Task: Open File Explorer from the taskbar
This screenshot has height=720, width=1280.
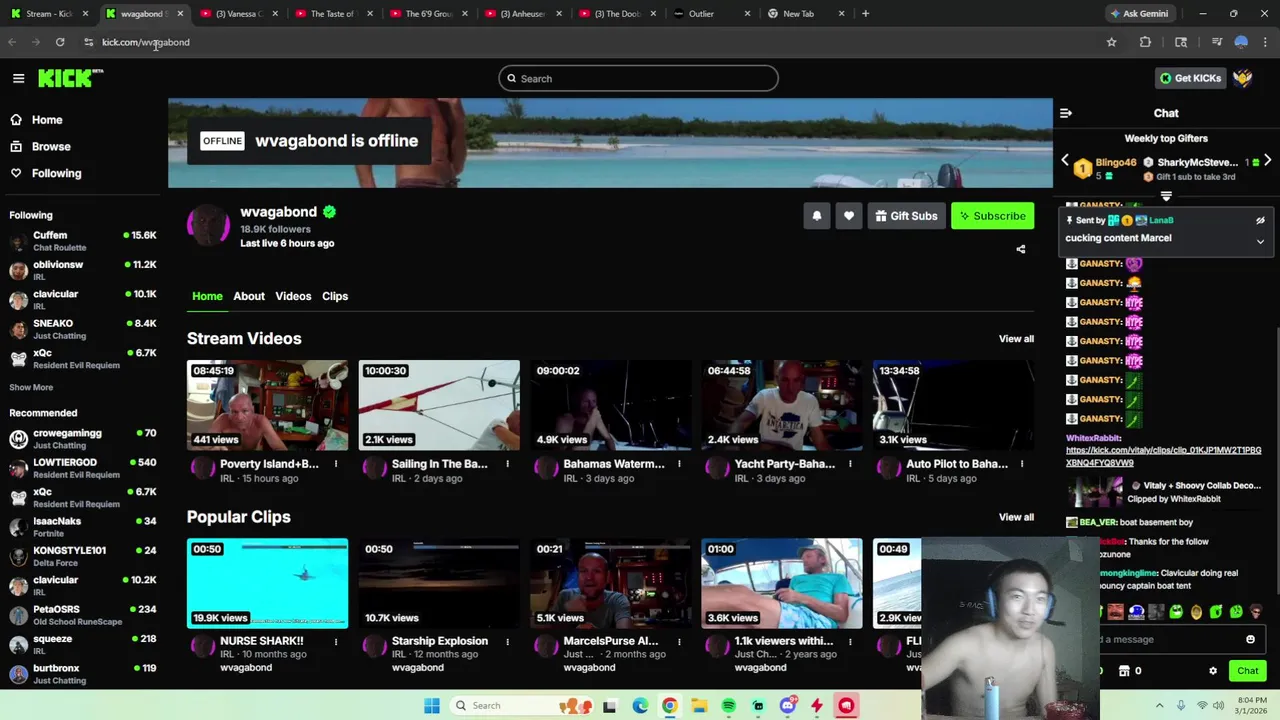Action: click(x=699, y=706)
